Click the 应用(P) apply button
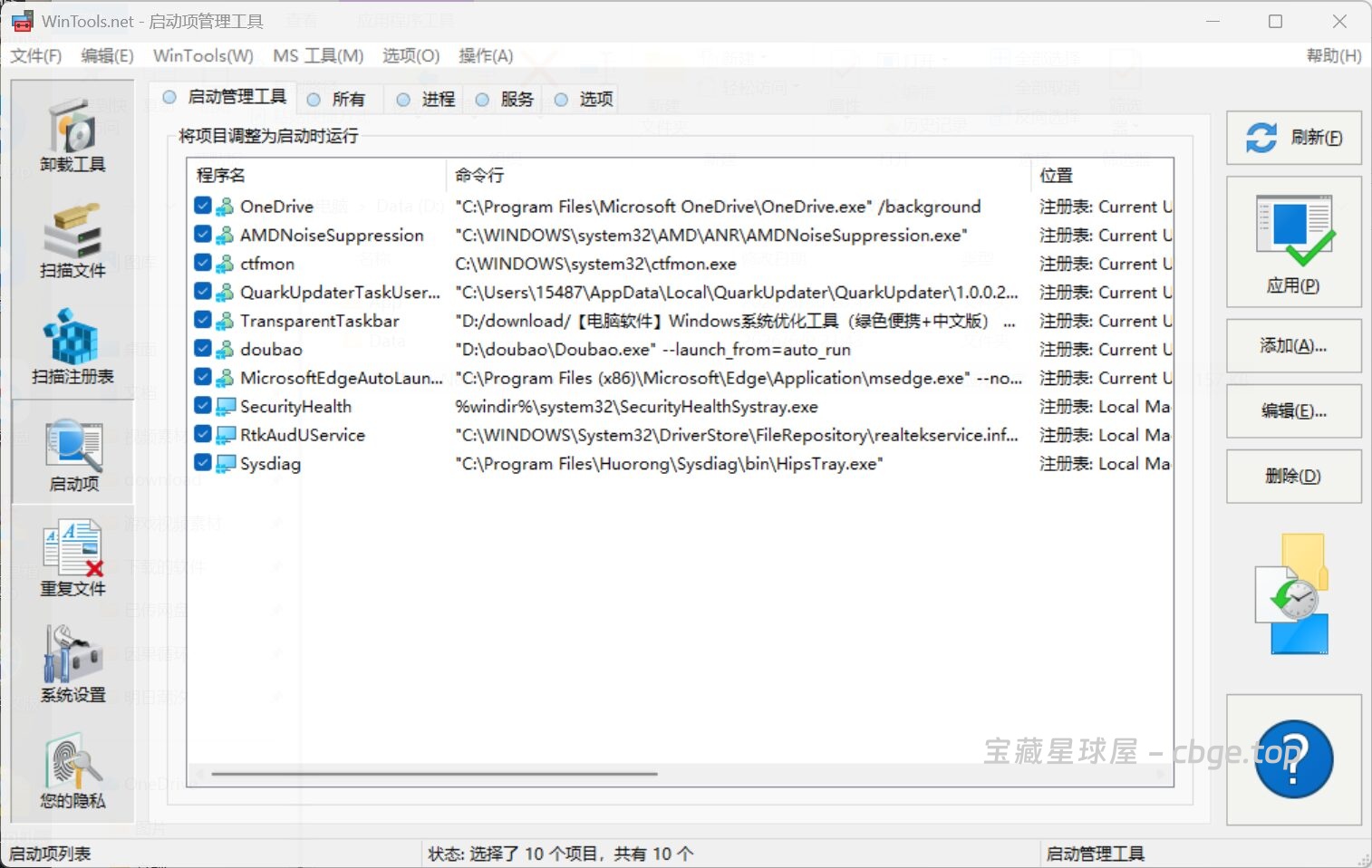 (x=1294, y=242)
